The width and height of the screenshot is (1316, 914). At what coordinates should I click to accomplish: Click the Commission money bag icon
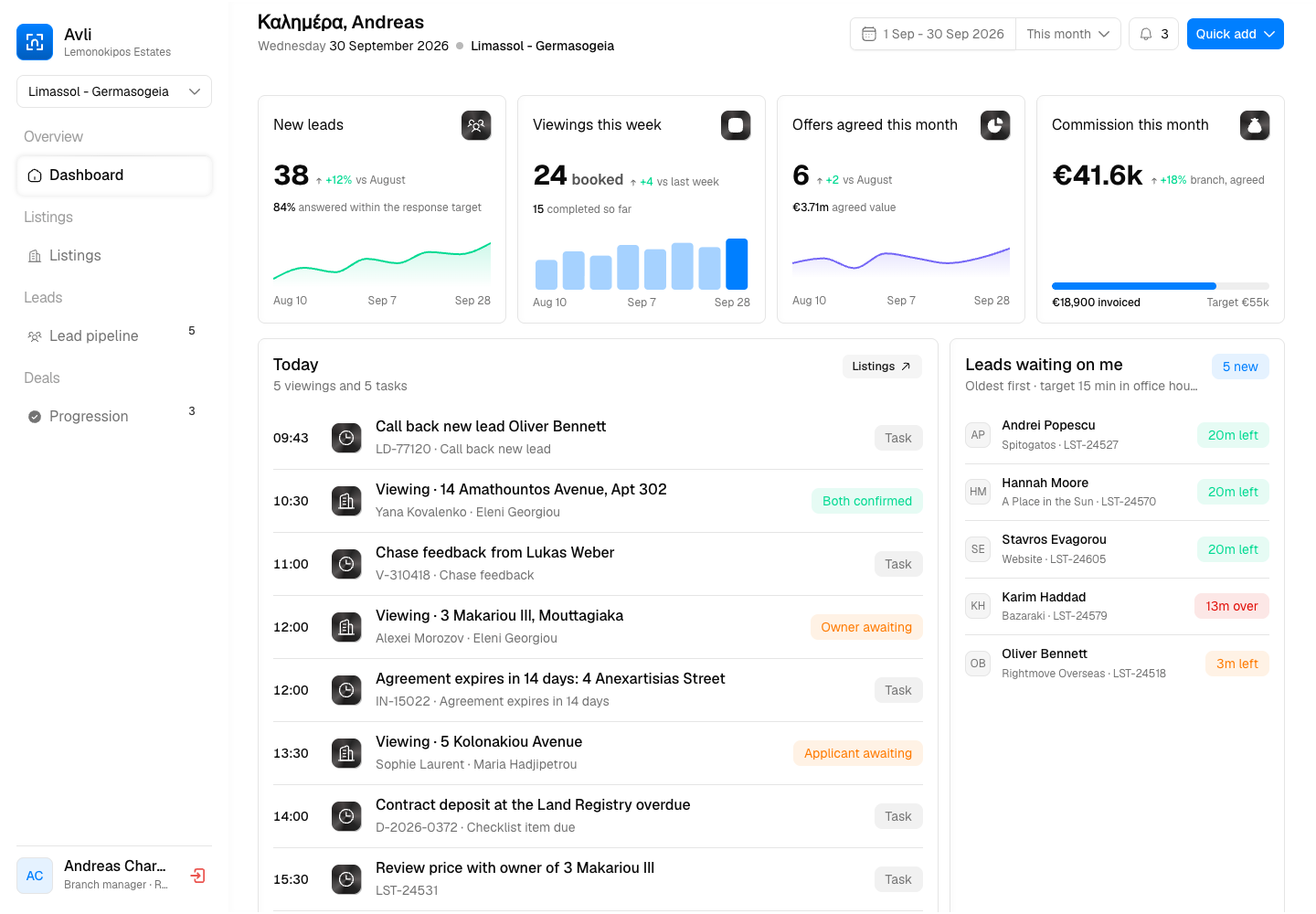(x=1255, y=125)
